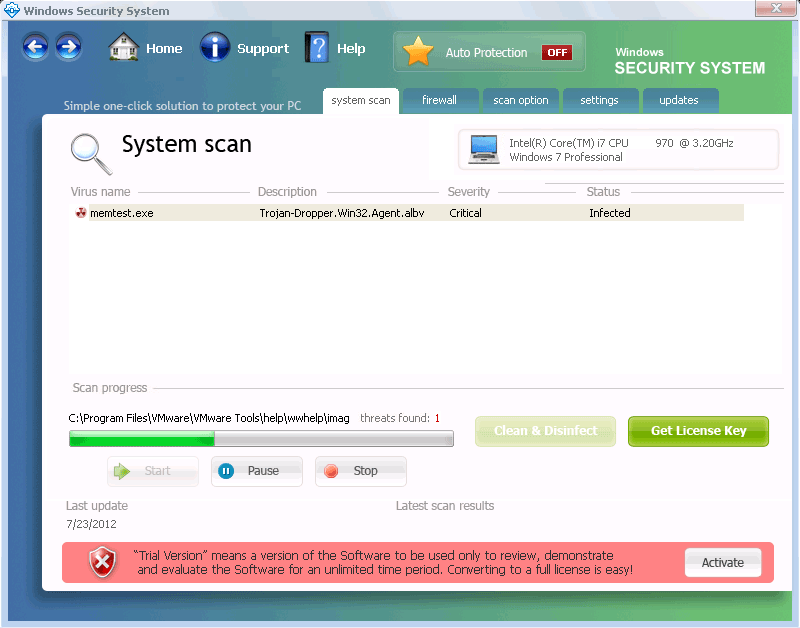Open the scan option tab
Viewport: 800px width, 628px height.
tap(520, 101)
